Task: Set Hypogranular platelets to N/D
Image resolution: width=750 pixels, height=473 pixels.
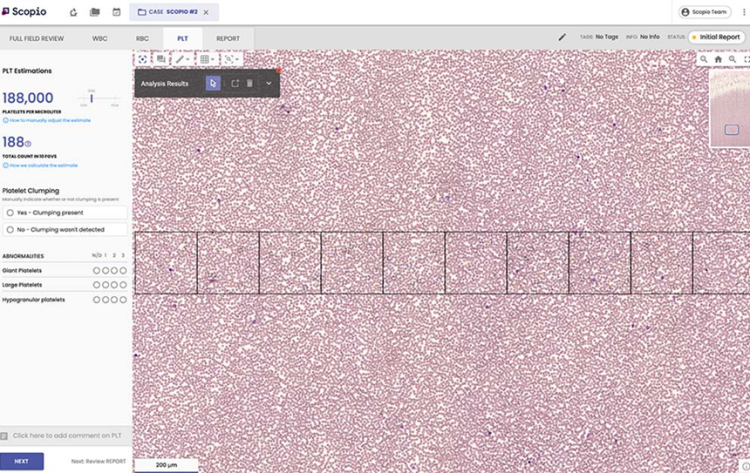Action: coord(97,300)
